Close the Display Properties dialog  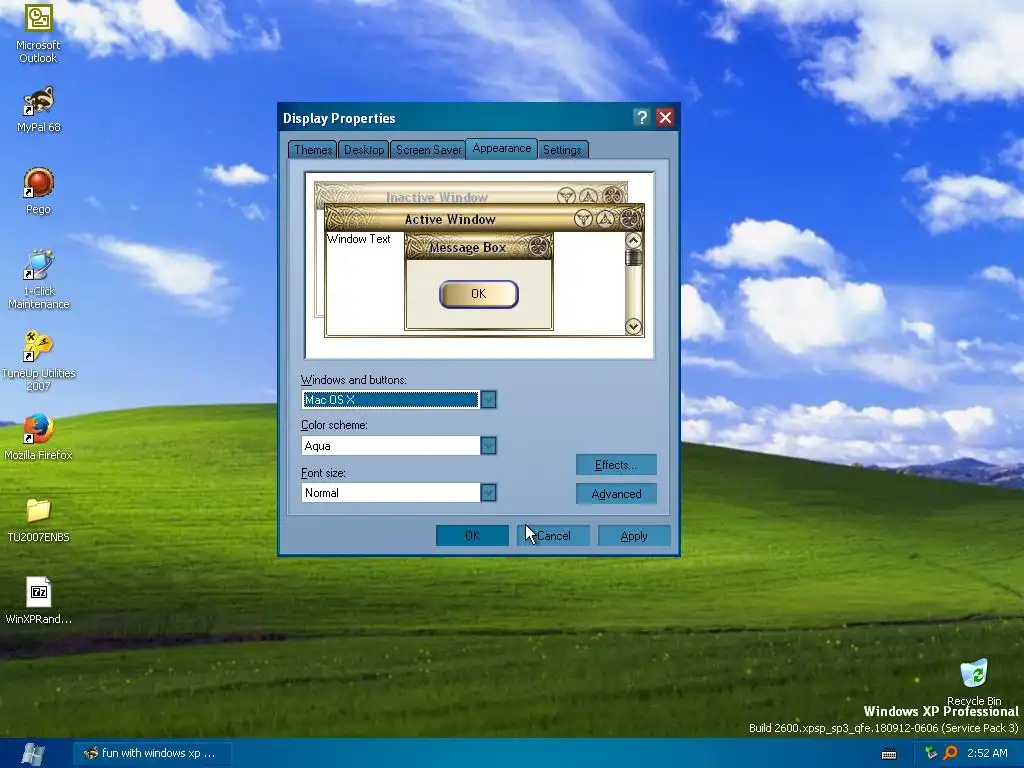(665, 118)
